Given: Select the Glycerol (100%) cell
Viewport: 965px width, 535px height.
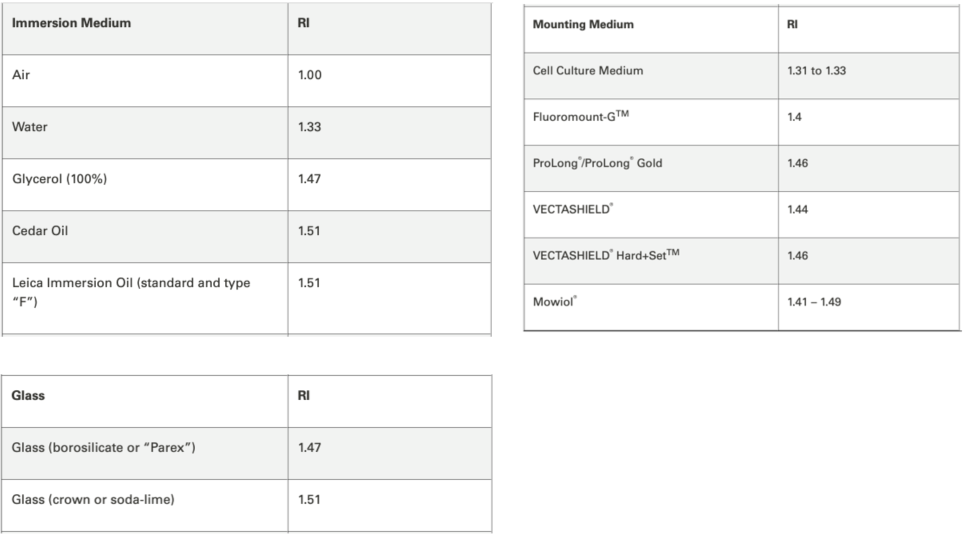Looking at the screenshot, I should pyautogui.click(x=58, y=179).
